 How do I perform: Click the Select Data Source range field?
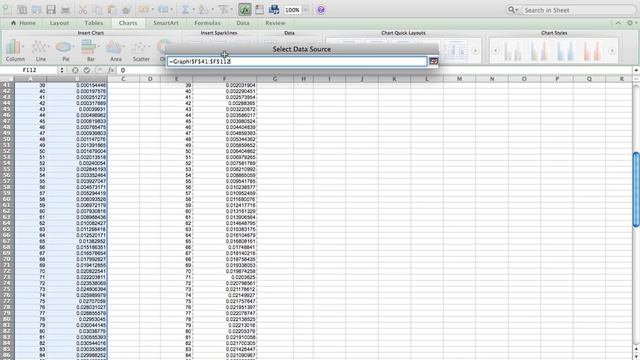[297, 61]
